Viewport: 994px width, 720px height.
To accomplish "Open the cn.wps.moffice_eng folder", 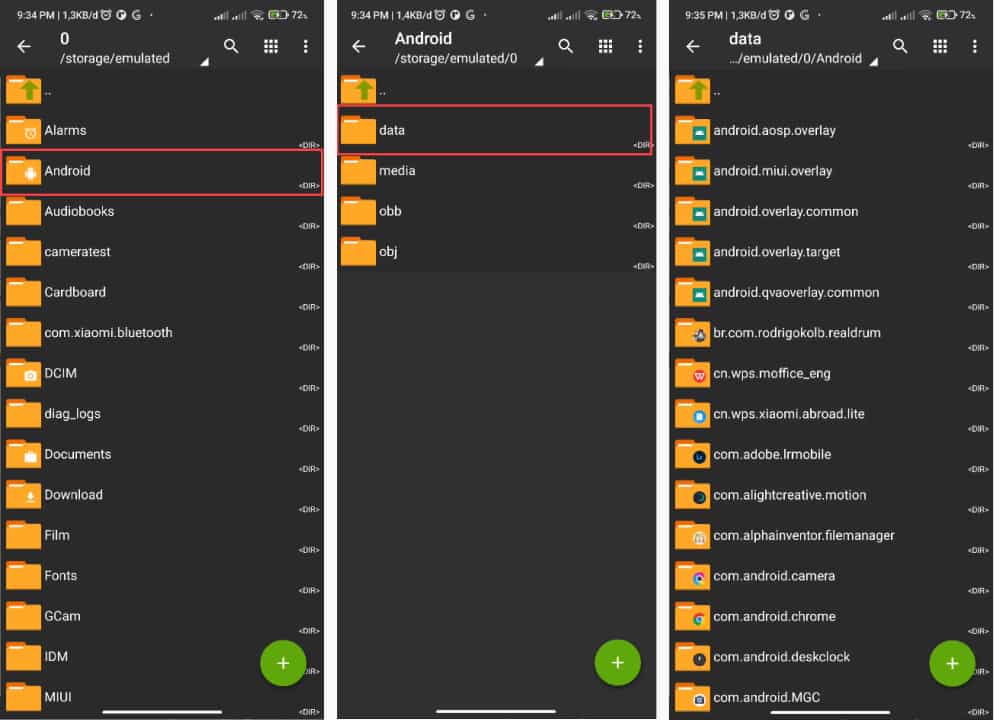I will (x=771, y=373).
